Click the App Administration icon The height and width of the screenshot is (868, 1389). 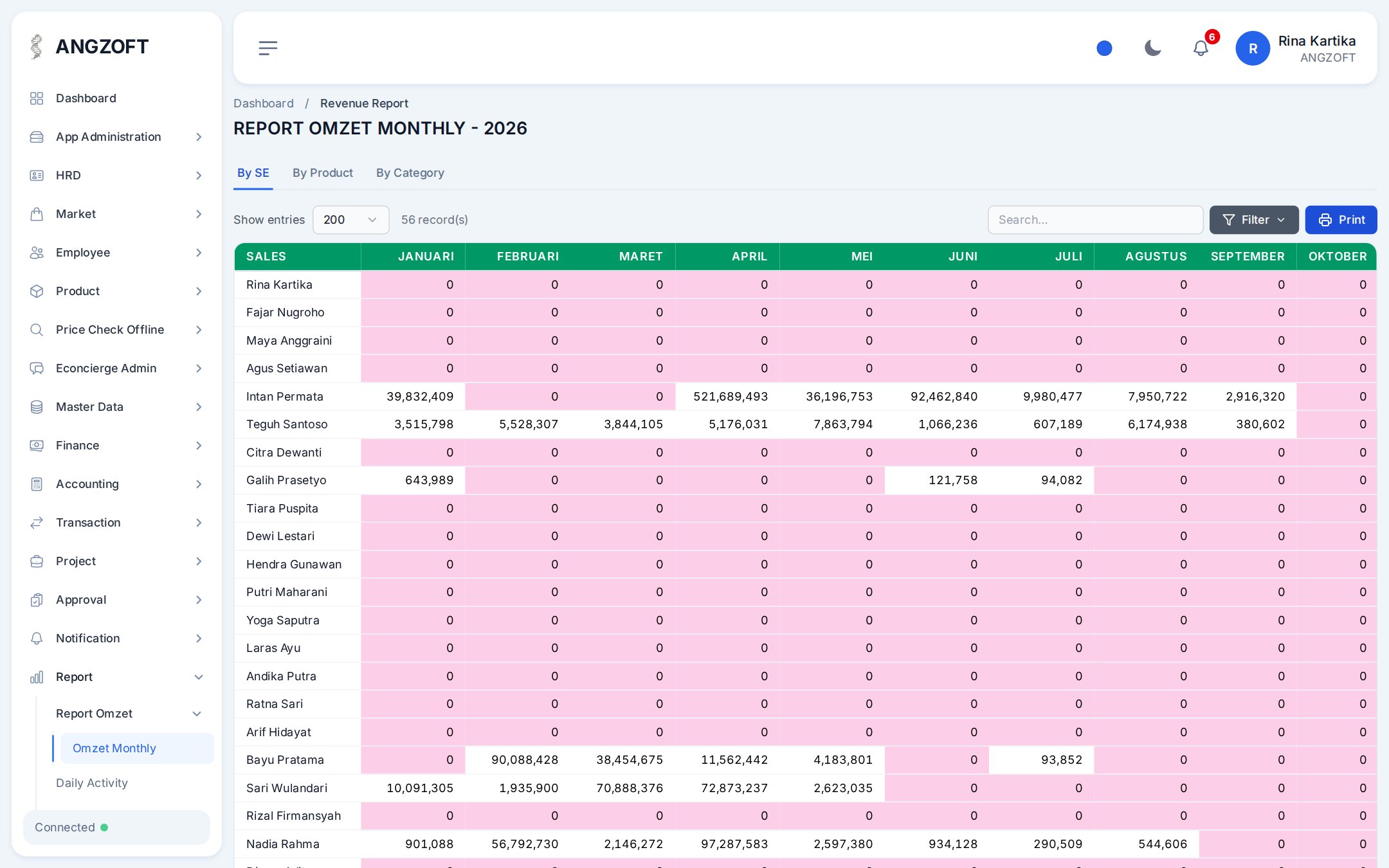pos(37,137)
